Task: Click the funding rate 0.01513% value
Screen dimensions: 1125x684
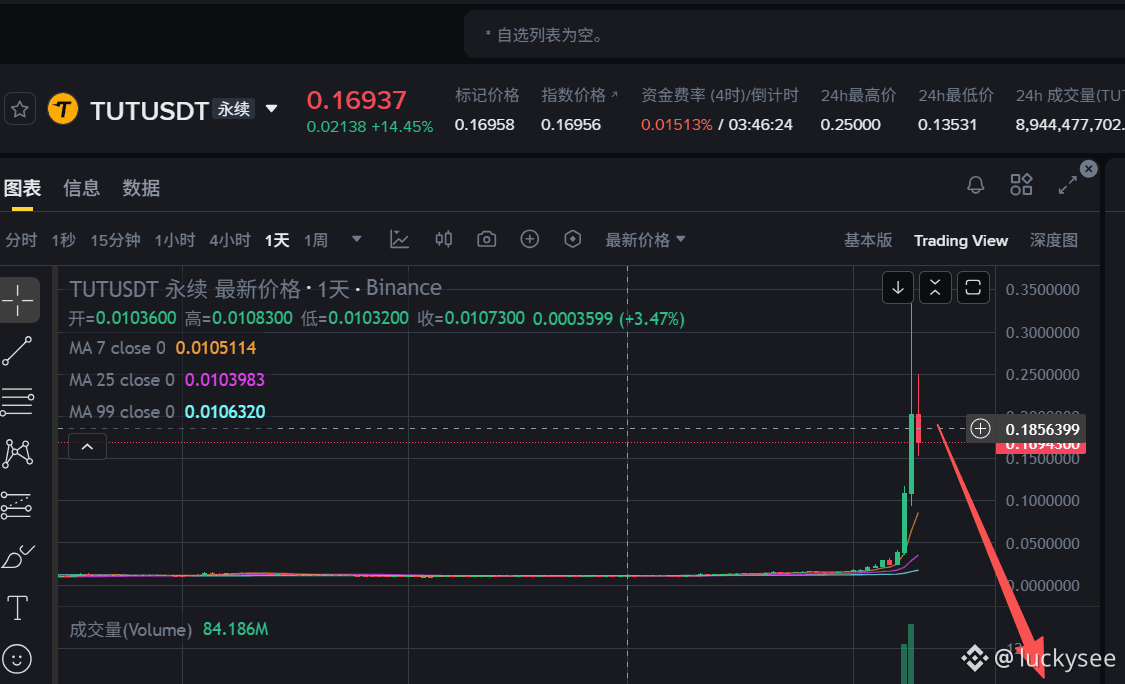Action: pos(677,125)
